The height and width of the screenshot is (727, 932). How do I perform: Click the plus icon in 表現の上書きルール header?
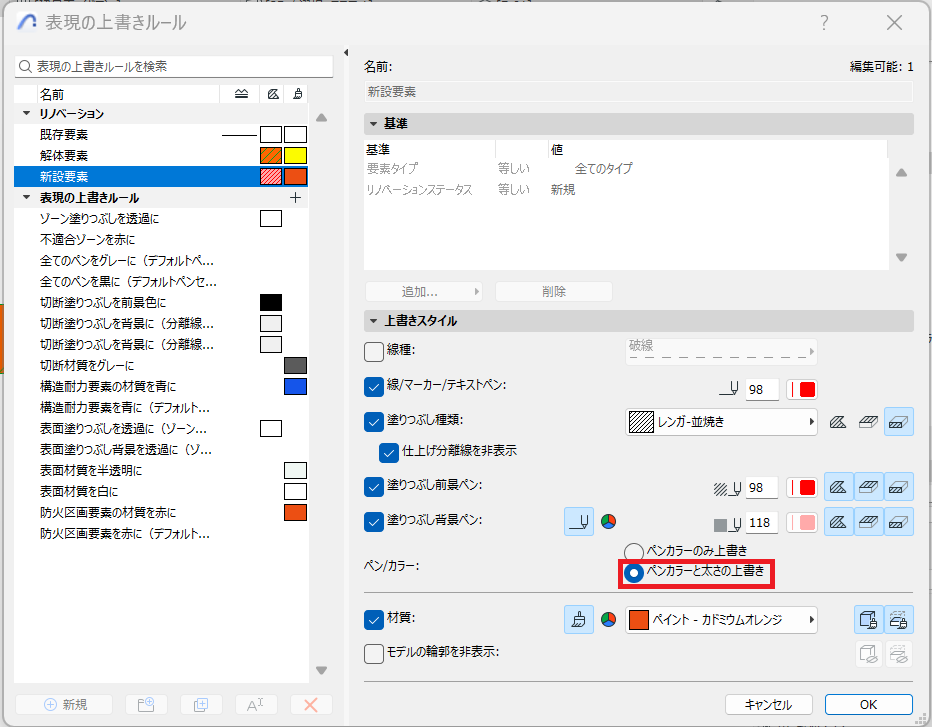coord(295,197)
